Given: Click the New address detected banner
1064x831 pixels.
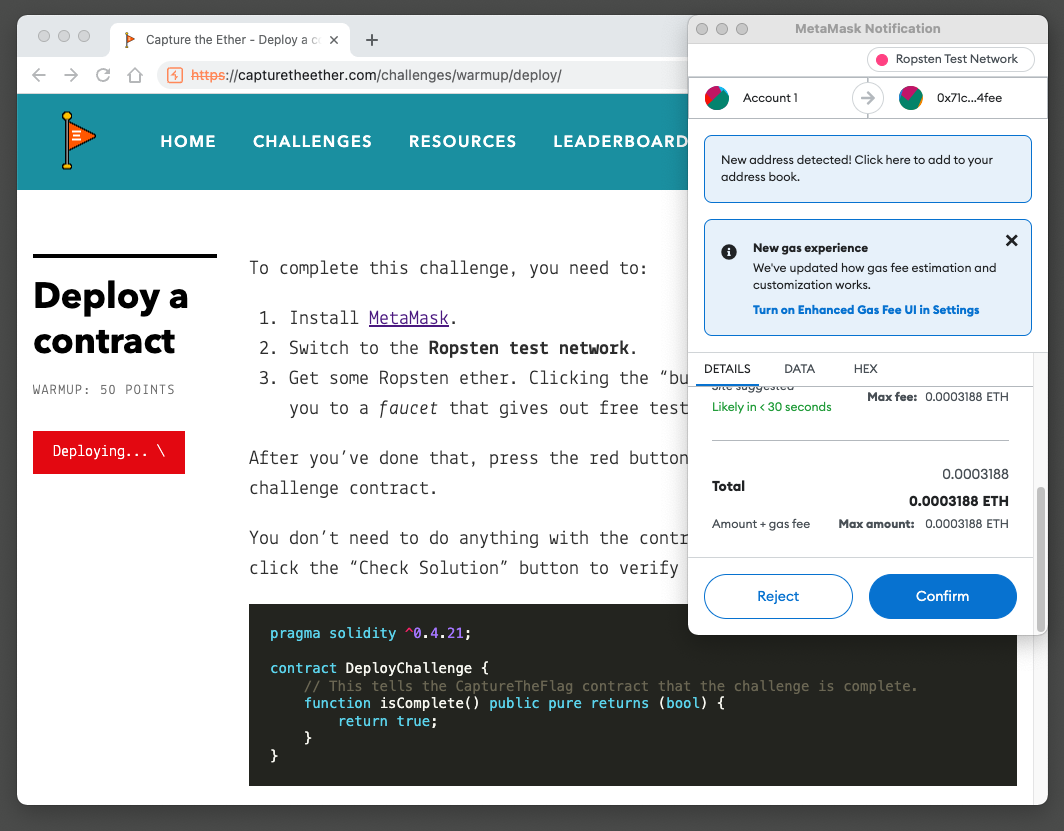Looking at the screenshot, I should 867,169.
